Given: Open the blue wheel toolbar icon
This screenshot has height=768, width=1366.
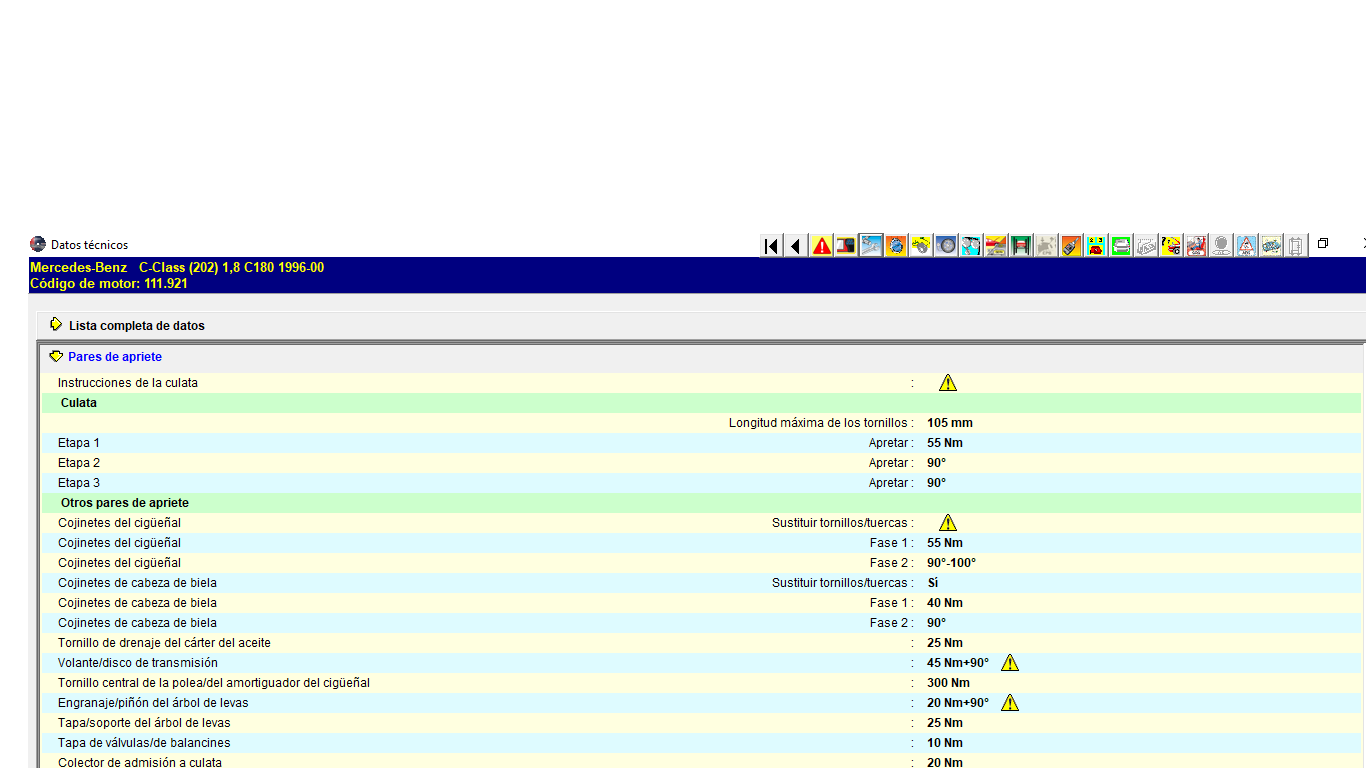Looking at the screenshot, I should (x=946, y=245).
